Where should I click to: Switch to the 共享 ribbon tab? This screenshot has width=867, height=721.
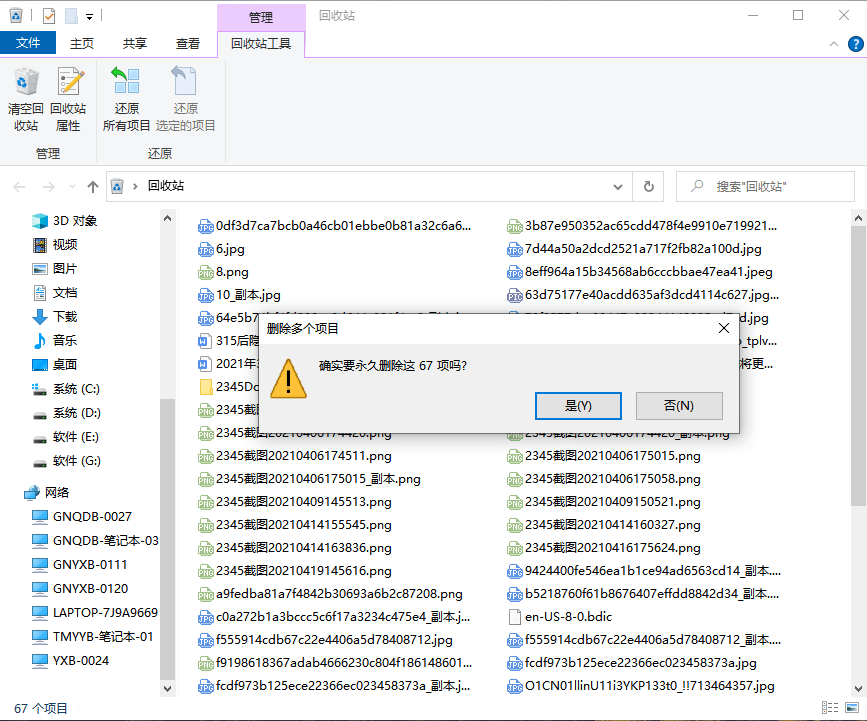click(x=135, y=44)
